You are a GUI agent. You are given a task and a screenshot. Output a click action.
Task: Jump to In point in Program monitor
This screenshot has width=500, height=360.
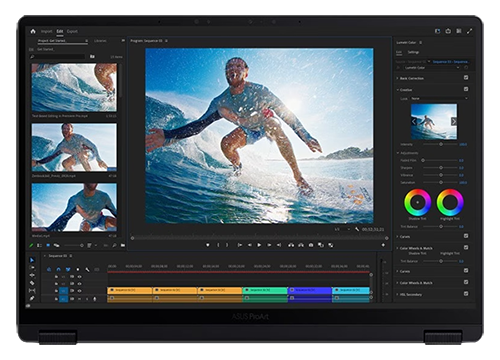(x=239, y=245)
